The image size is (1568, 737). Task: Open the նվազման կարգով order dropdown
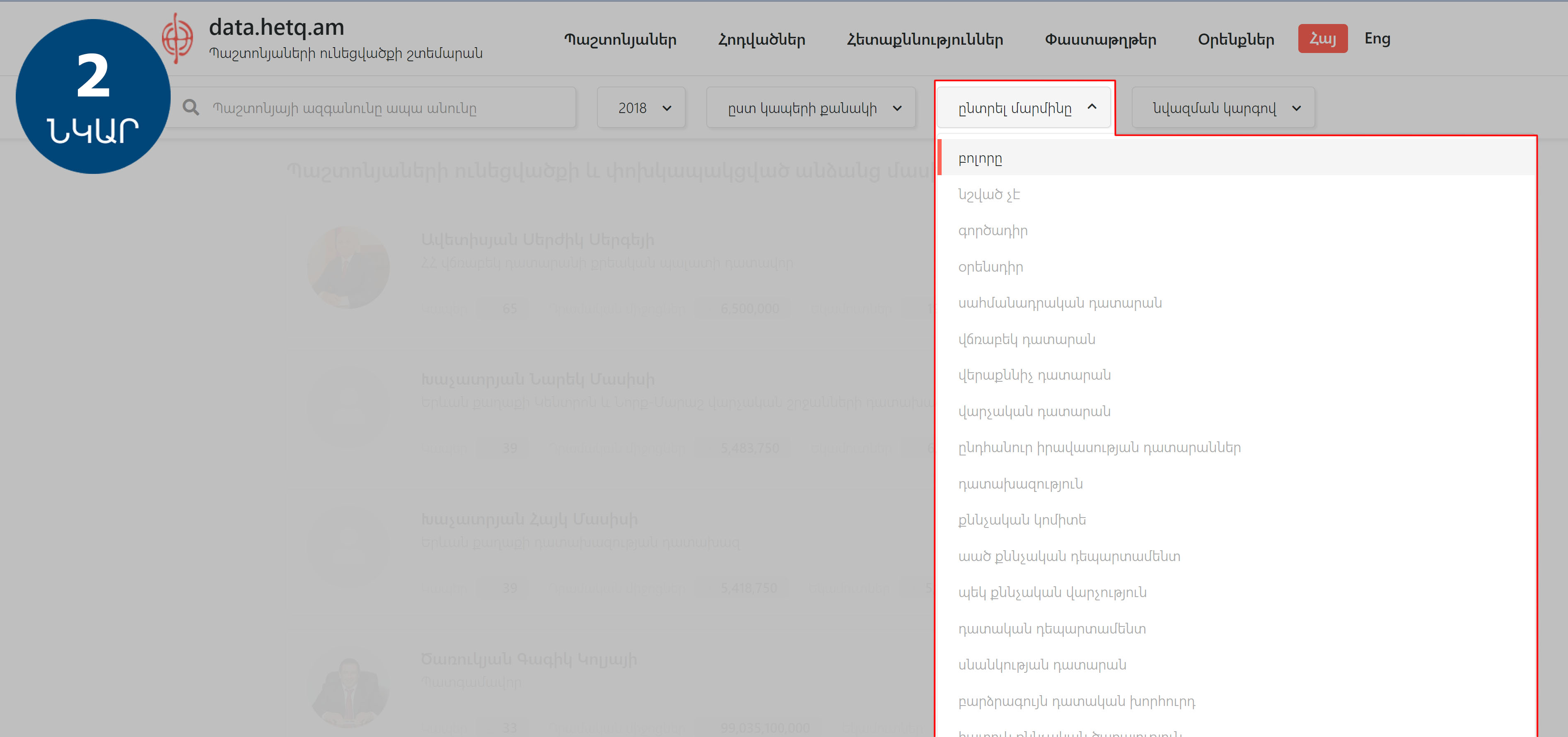click(x=1223, y=108)
